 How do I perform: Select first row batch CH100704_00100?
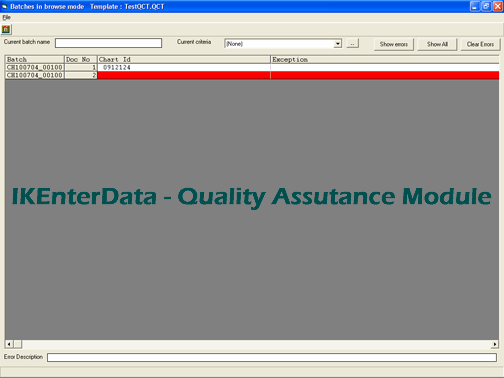point(35,67)
